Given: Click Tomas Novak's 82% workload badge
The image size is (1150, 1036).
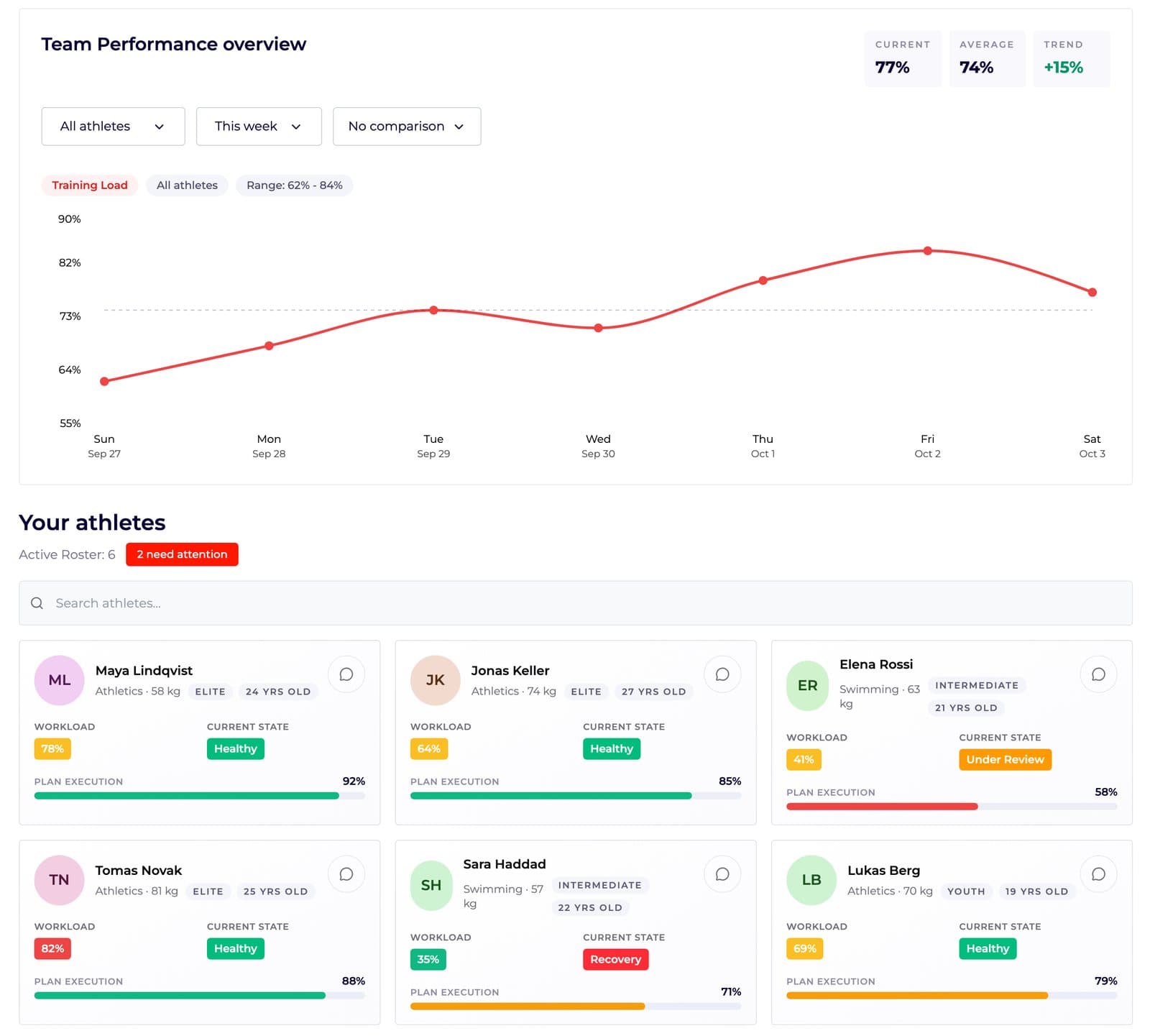Looking at the screenshot, I should 52,949.
